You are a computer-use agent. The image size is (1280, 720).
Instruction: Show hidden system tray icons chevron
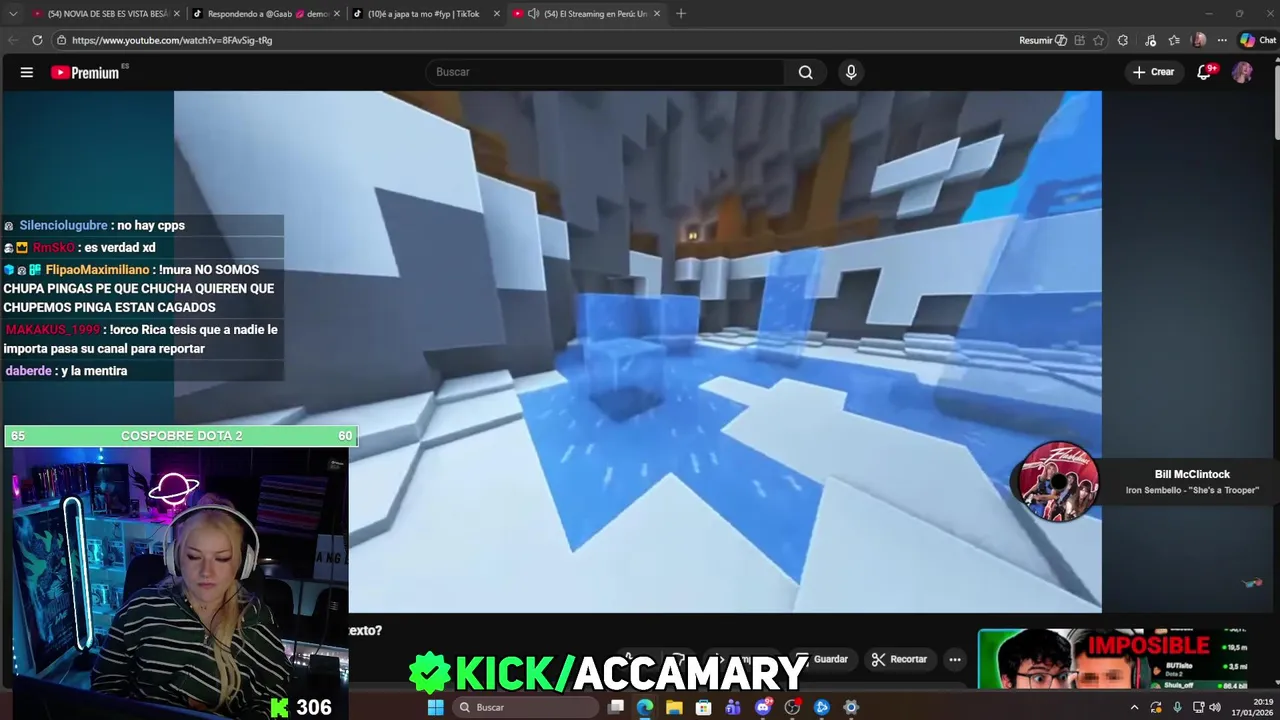click(x=1134, y=707)
